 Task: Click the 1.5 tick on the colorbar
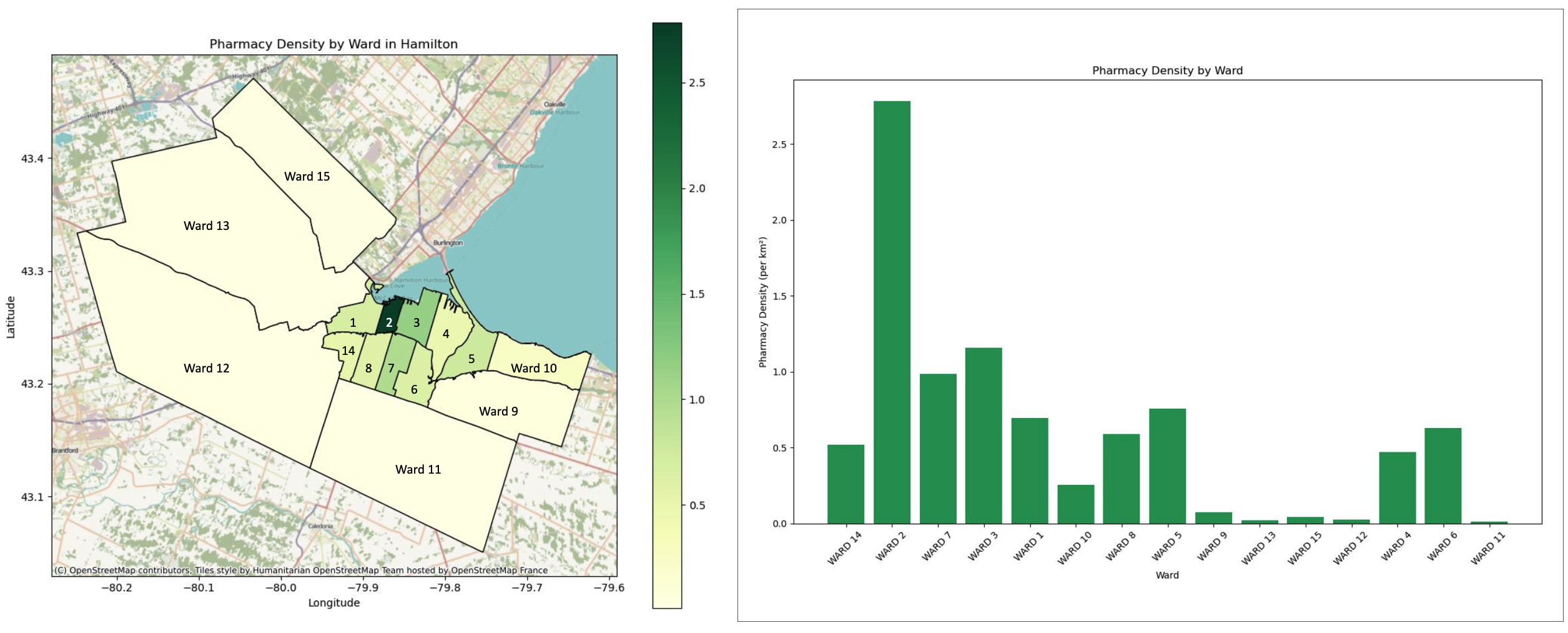click(697, 294)
